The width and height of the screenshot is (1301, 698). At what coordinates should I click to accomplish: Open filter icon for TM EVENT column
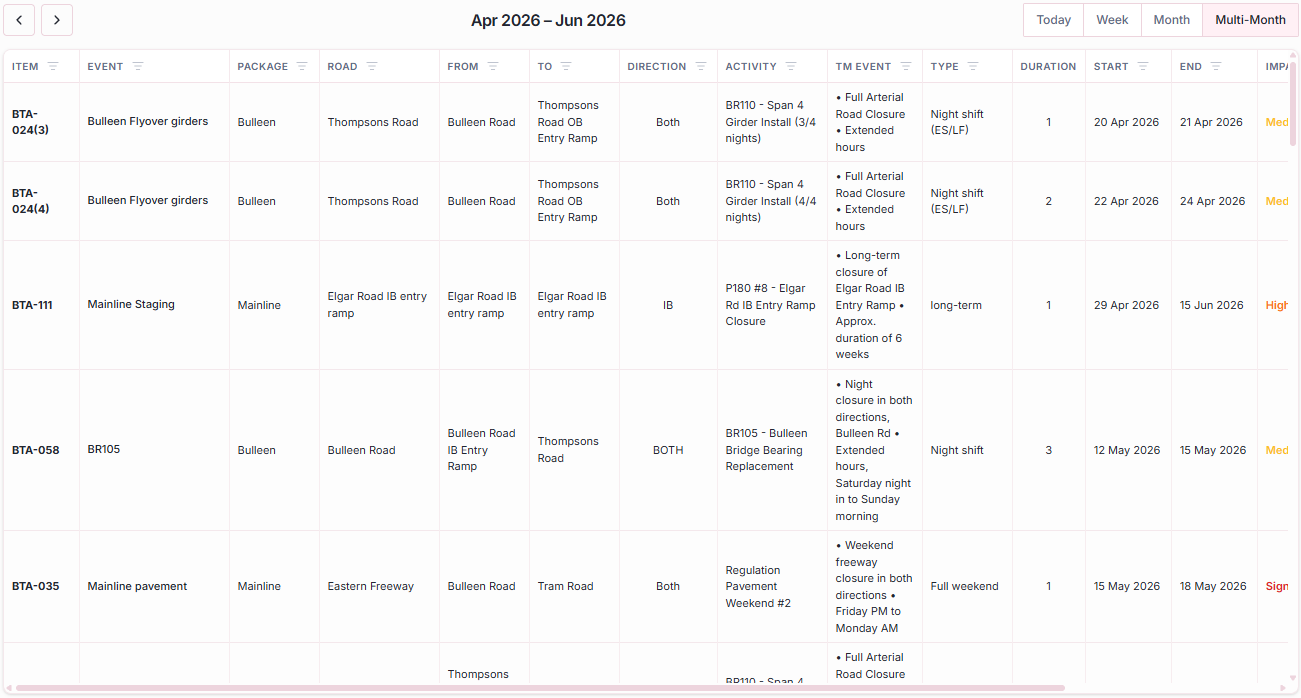[906, 66]
